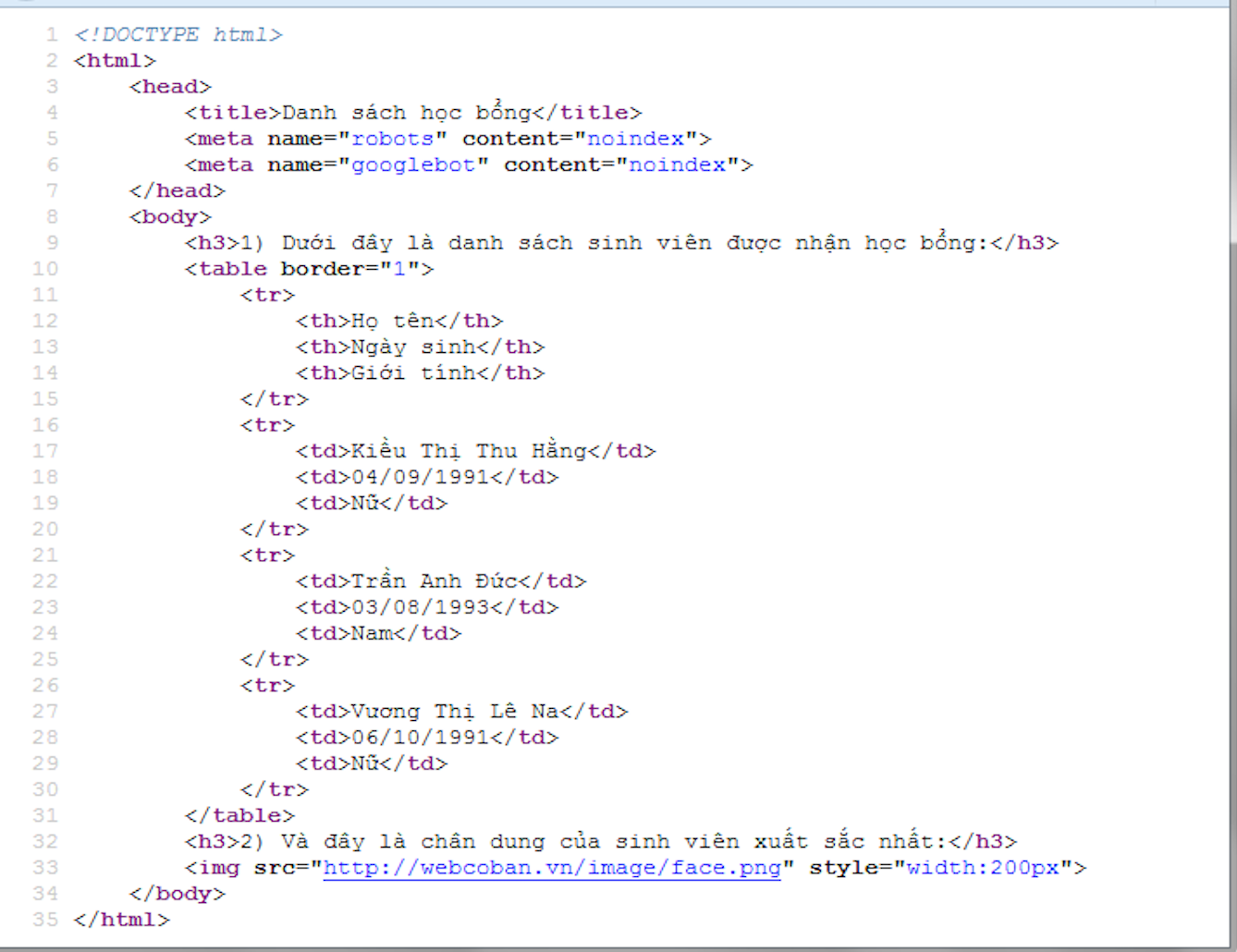Click the date 04/09/1991 on line 18

(x=421, y=477)
